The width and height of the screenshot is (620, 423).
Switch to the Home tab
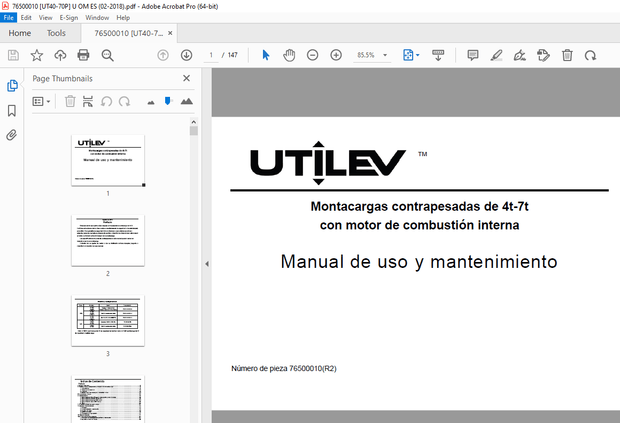tap(20, 33)
